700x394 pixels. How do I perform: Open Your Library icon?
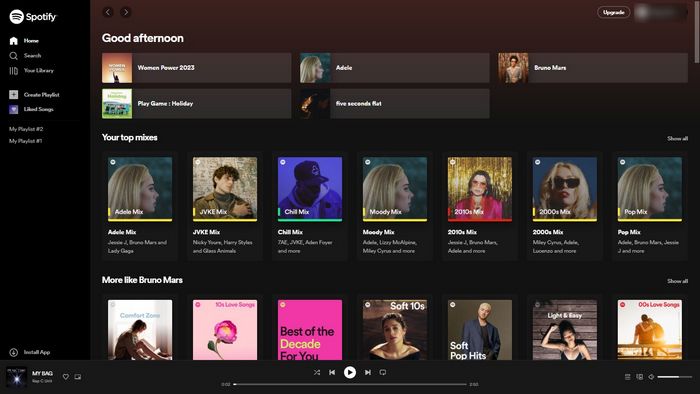point(13,71)
